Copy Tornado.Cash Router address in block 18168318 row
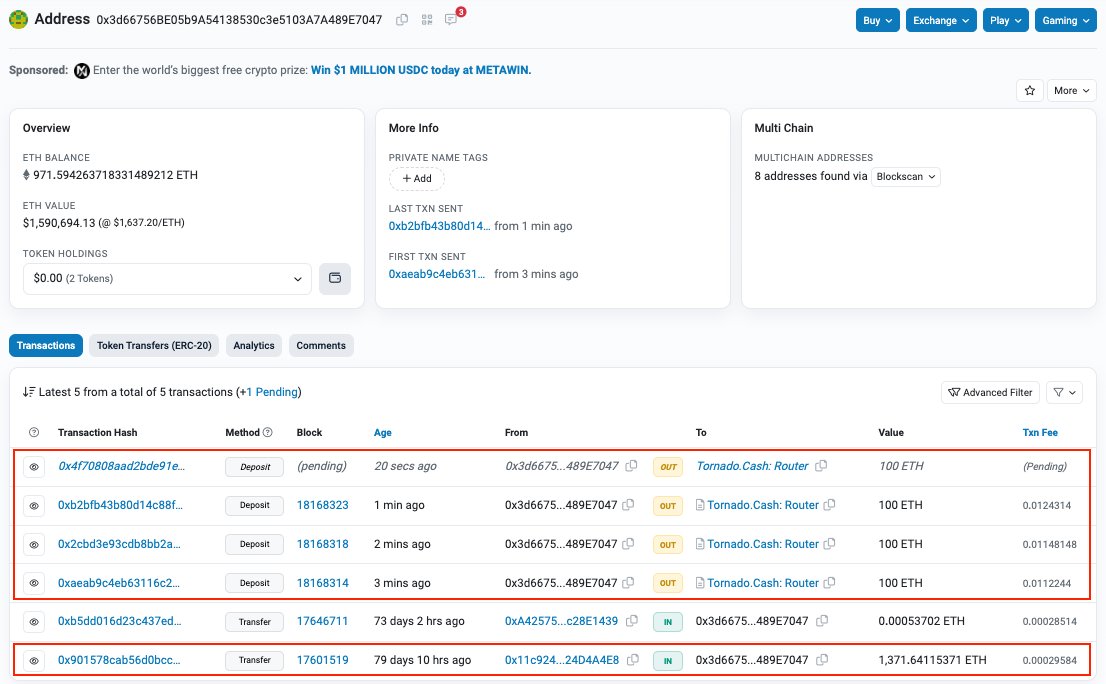The image size is (1106, 684). 830,544
